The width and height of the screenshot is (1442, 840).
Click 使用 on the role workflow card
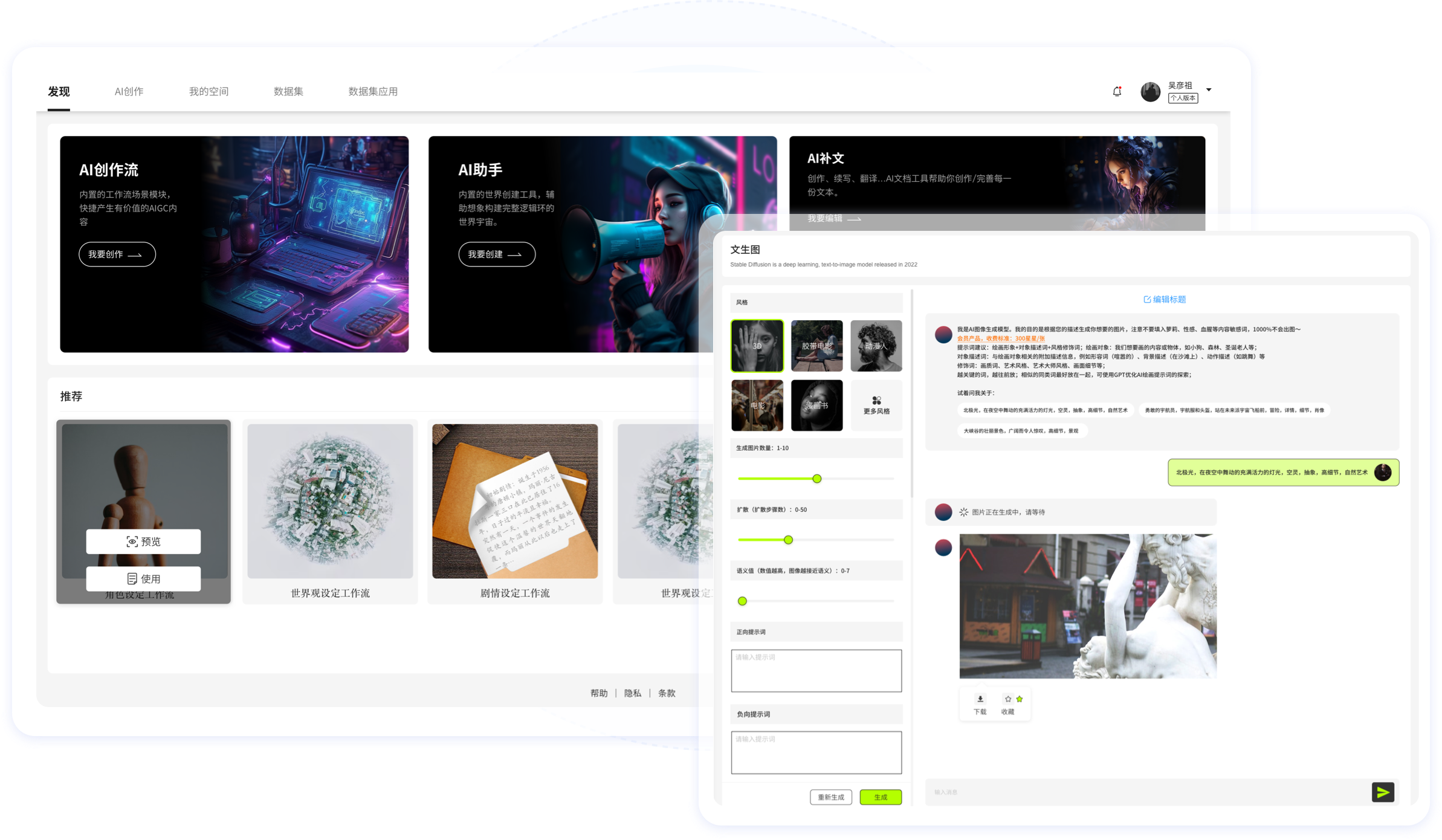click(x=143, y=579)
